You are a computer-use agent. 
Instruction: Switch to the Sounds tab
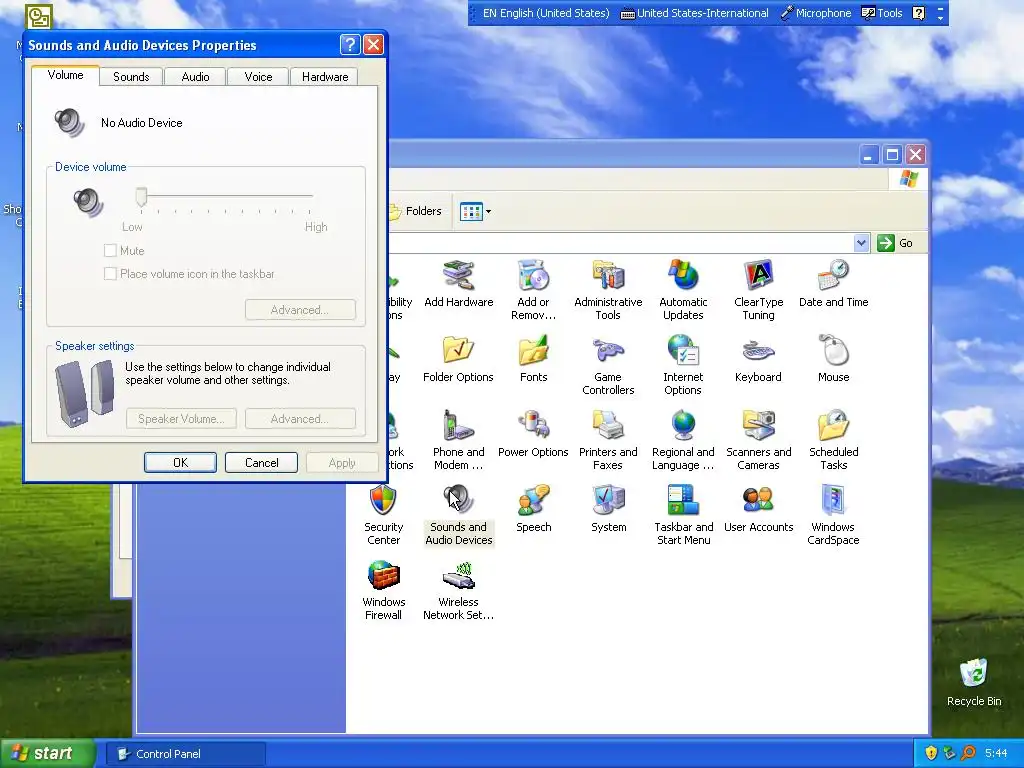[x=131, y=76]
